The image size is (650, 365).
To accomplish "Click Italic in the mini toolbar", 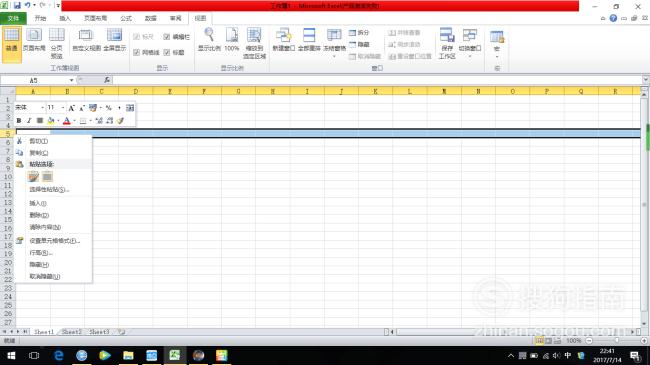I will (x=29, y=121).
